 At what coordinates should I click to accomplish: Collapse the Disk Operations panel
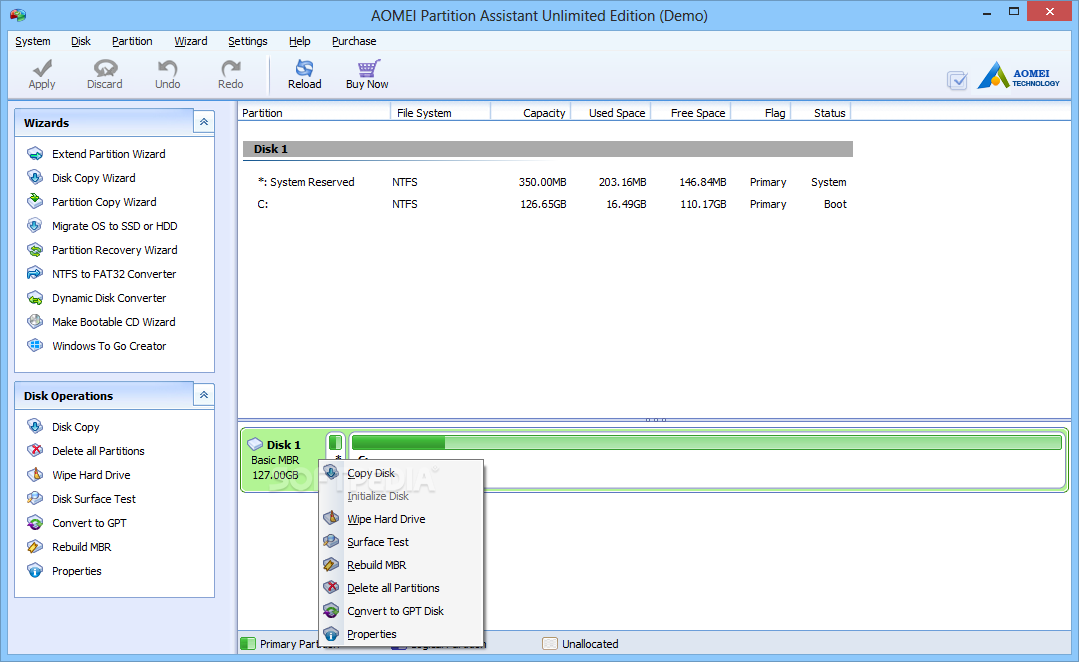(204, 396)
